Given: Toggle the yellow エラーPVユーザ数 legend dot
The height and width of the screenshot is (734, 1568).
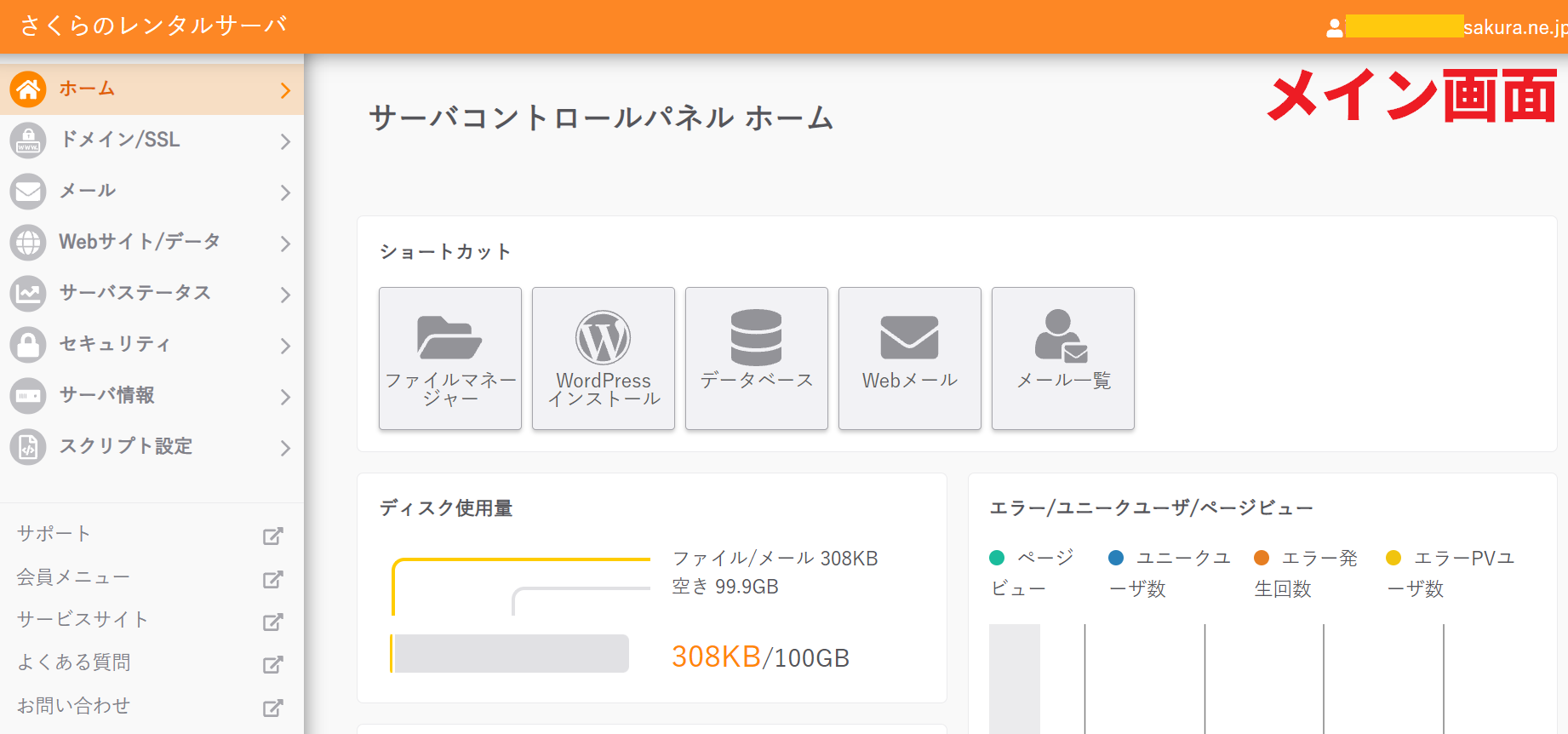Looking at the screenshot, I should 1393,558.
